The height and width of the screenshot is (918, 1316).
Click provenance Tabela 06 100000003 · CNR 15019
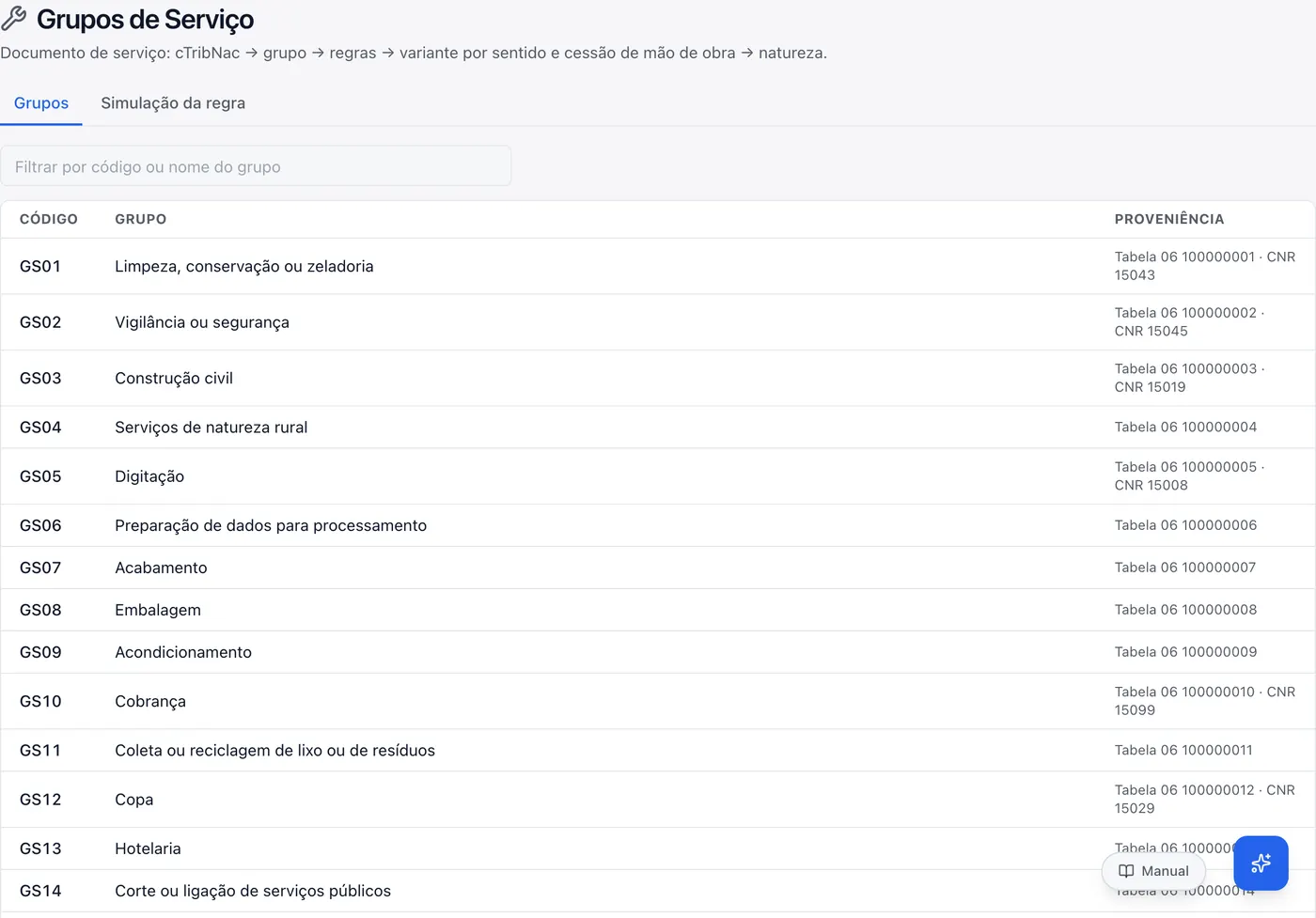[1190, 378]
